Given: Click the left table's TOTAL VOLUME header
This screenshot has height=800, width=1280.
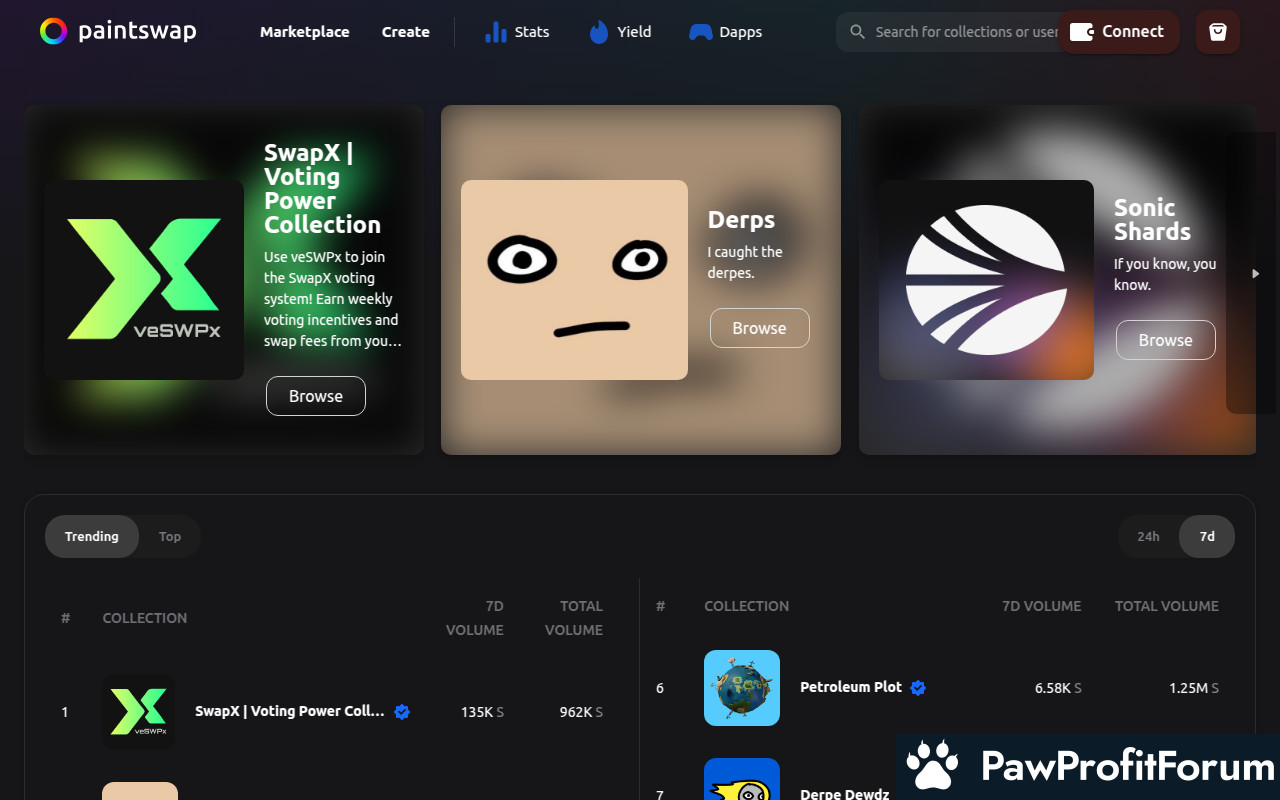Looking at the screenshot, I should [x=574, y=618].
